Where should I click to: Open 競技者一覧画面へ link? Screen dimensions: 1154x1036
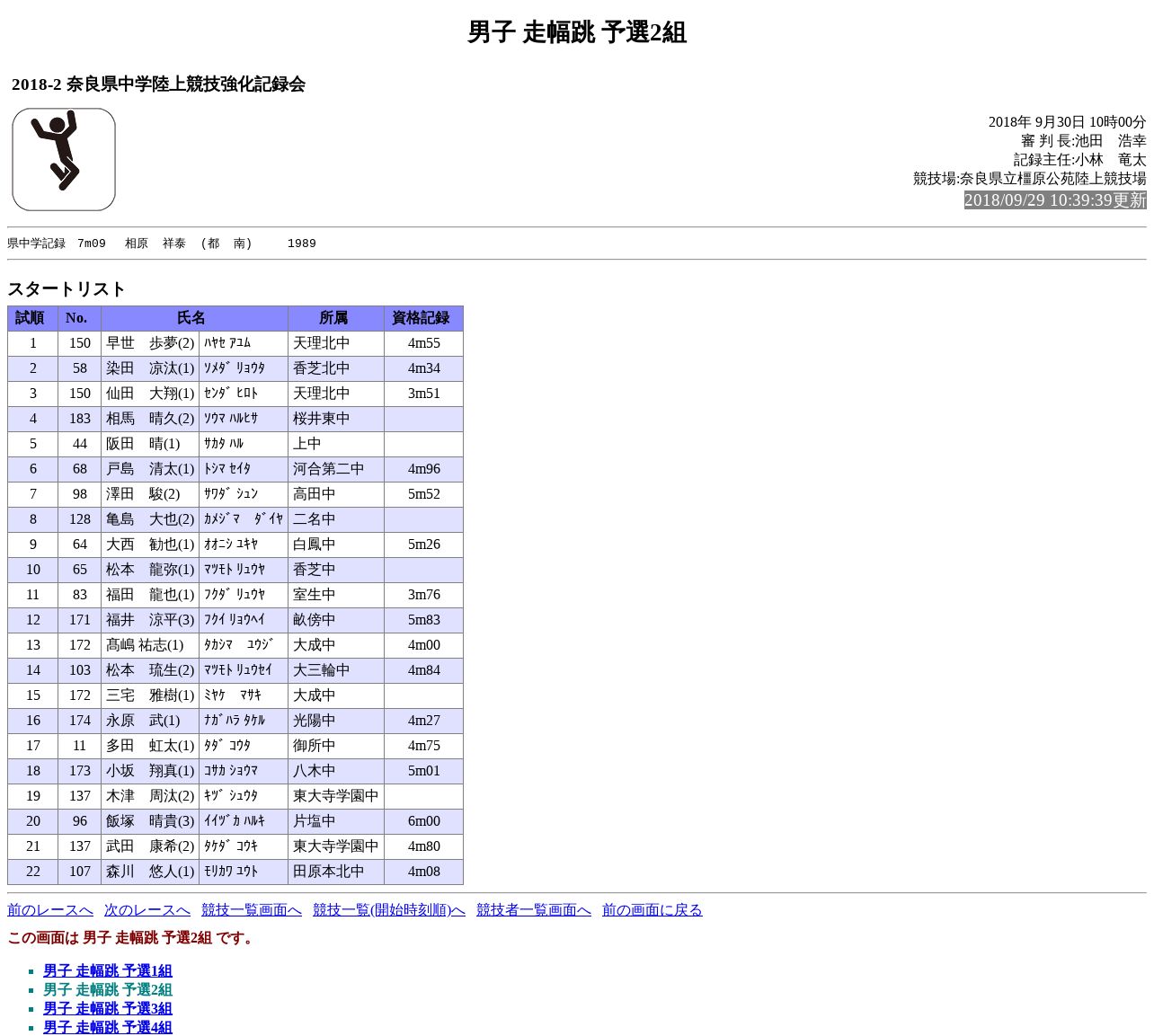[x=534, y=910]
